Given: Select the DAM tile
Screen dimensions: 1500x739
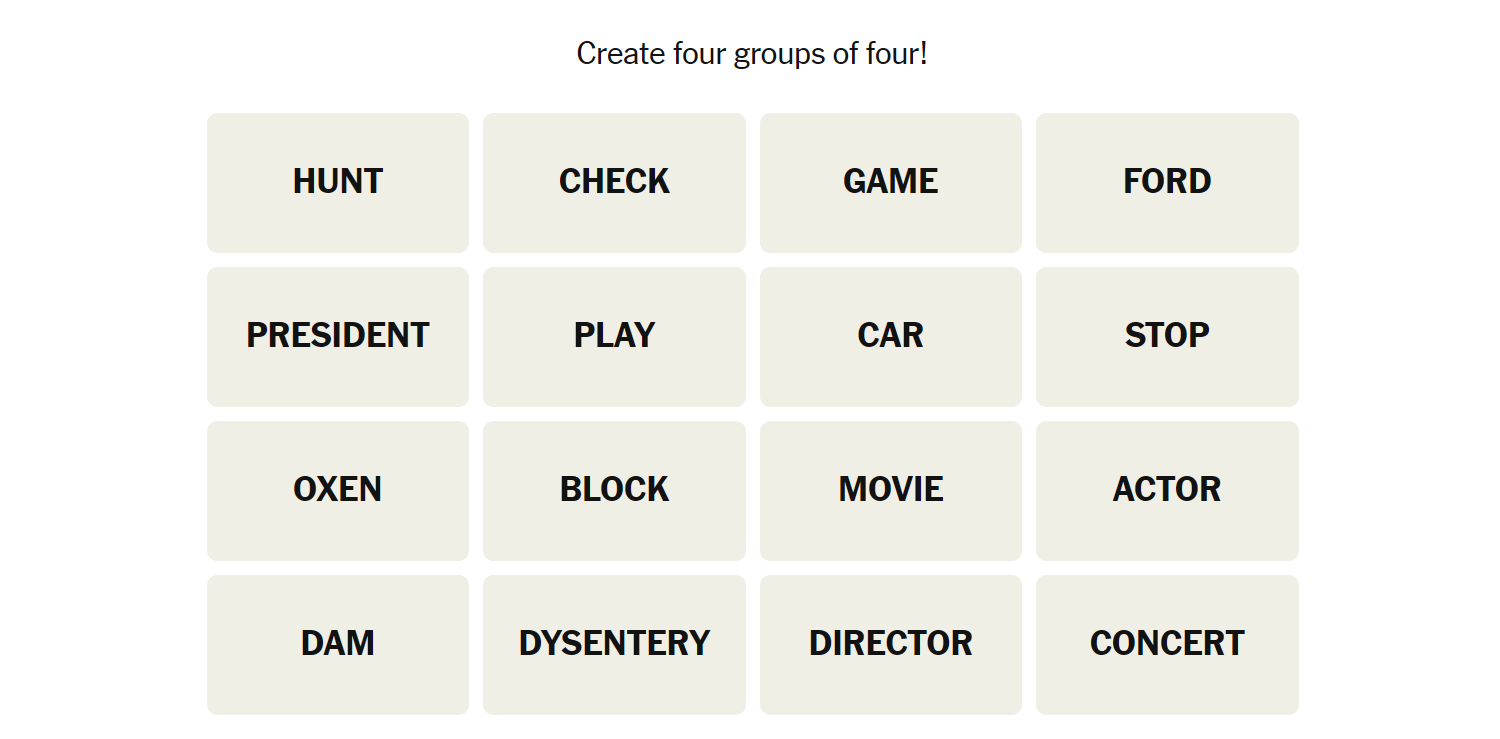Looking at the screenshot, I should coord(338,644).
